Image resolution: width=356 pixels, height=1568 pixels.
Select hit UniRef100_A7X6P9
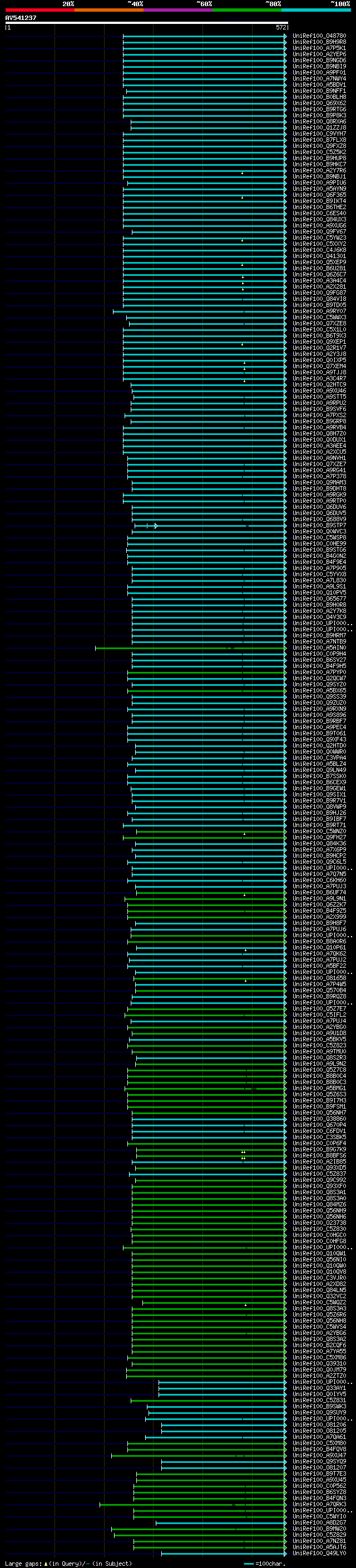(319, 850)
